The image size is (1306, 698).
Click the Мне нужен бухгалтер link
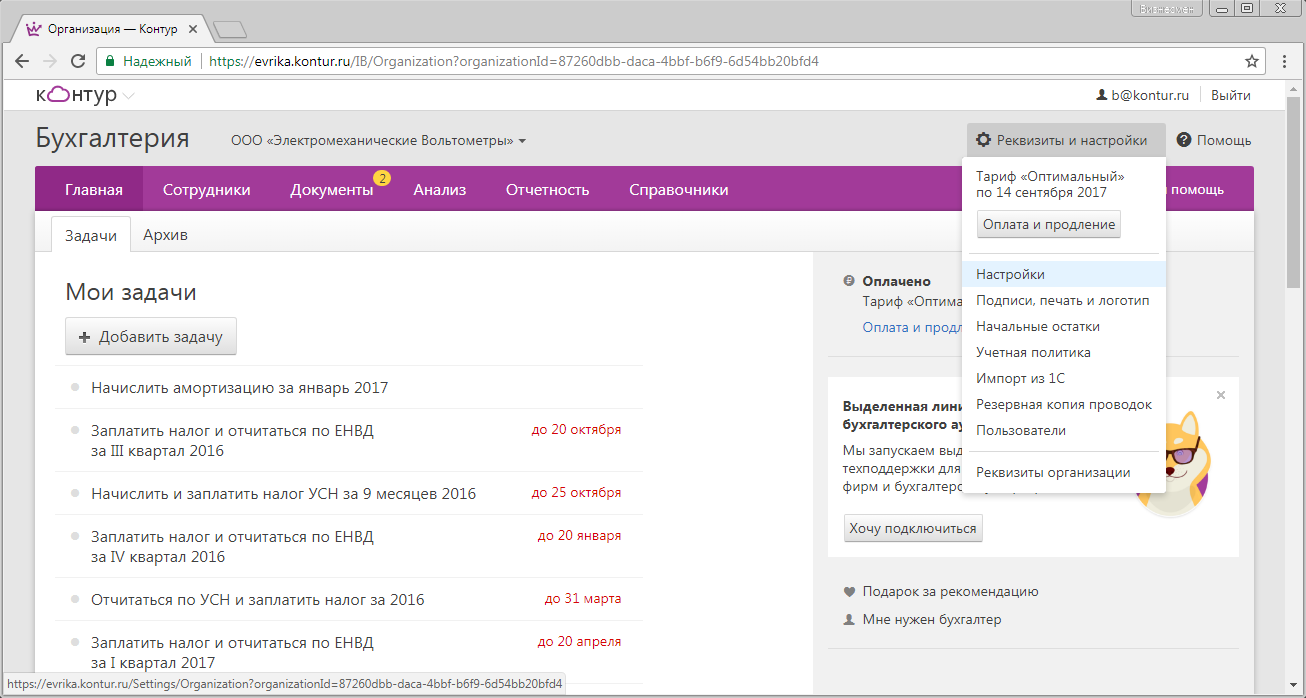pyautogui.click(x=932, y=620)
